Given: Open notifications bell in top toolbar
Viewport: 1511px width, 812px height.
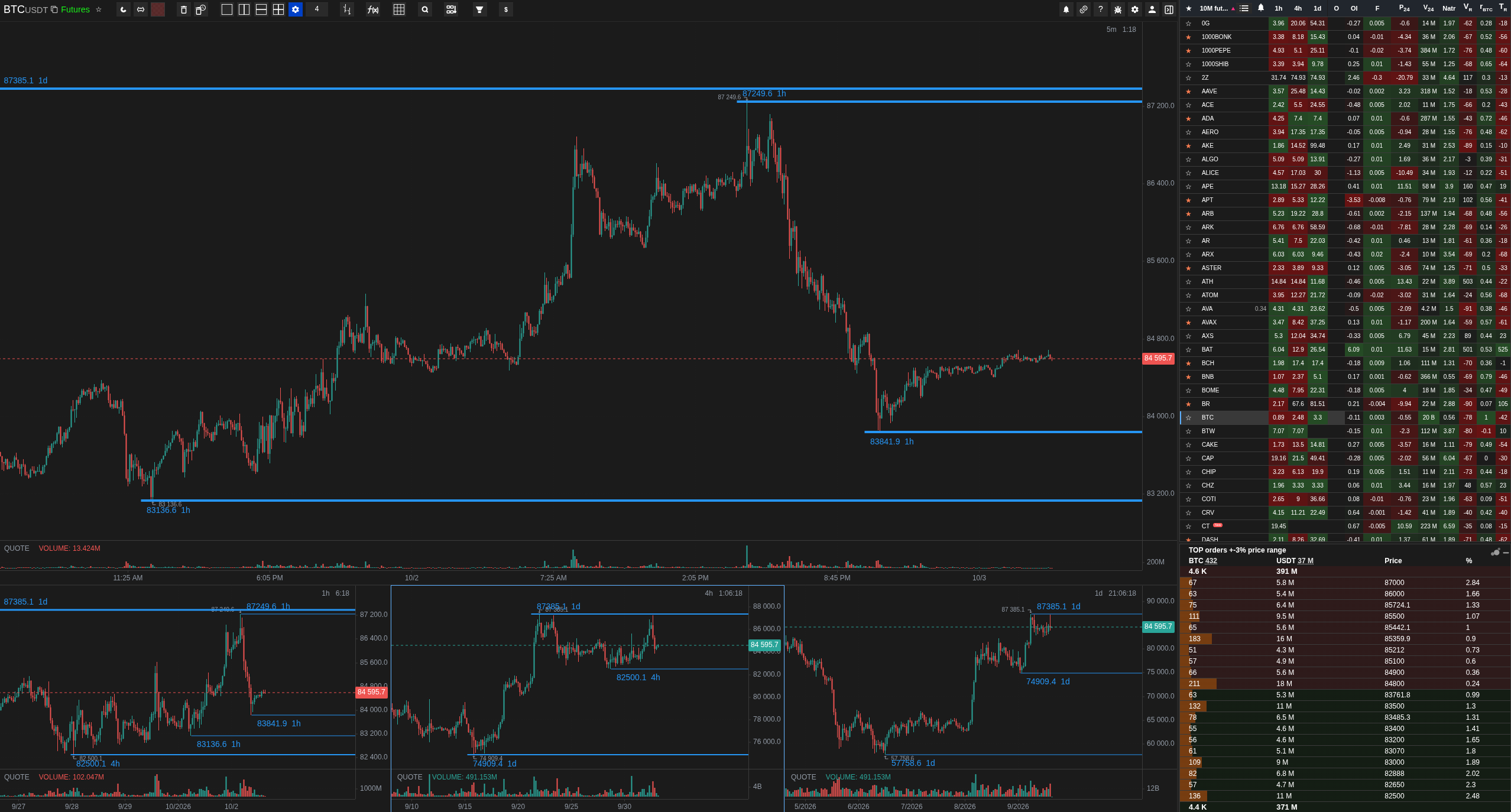Looking at the screenshot, I should coord(1066,9).
